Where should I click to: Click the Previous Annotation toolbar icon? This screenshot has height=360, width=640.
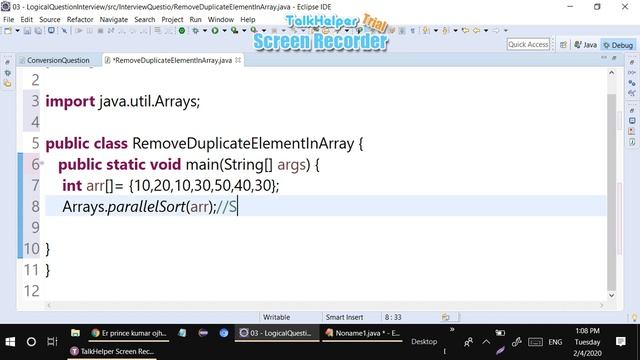(446, 31)
